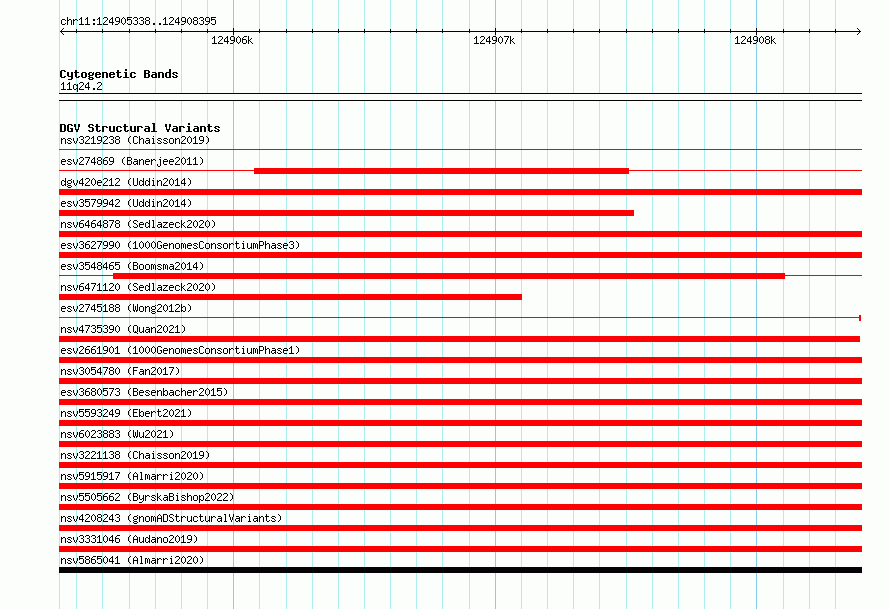Click nsv6023883 (Wu2021) variant label
Image resolution: width=890 pixels, height=609 pixels.
[117, 434]
